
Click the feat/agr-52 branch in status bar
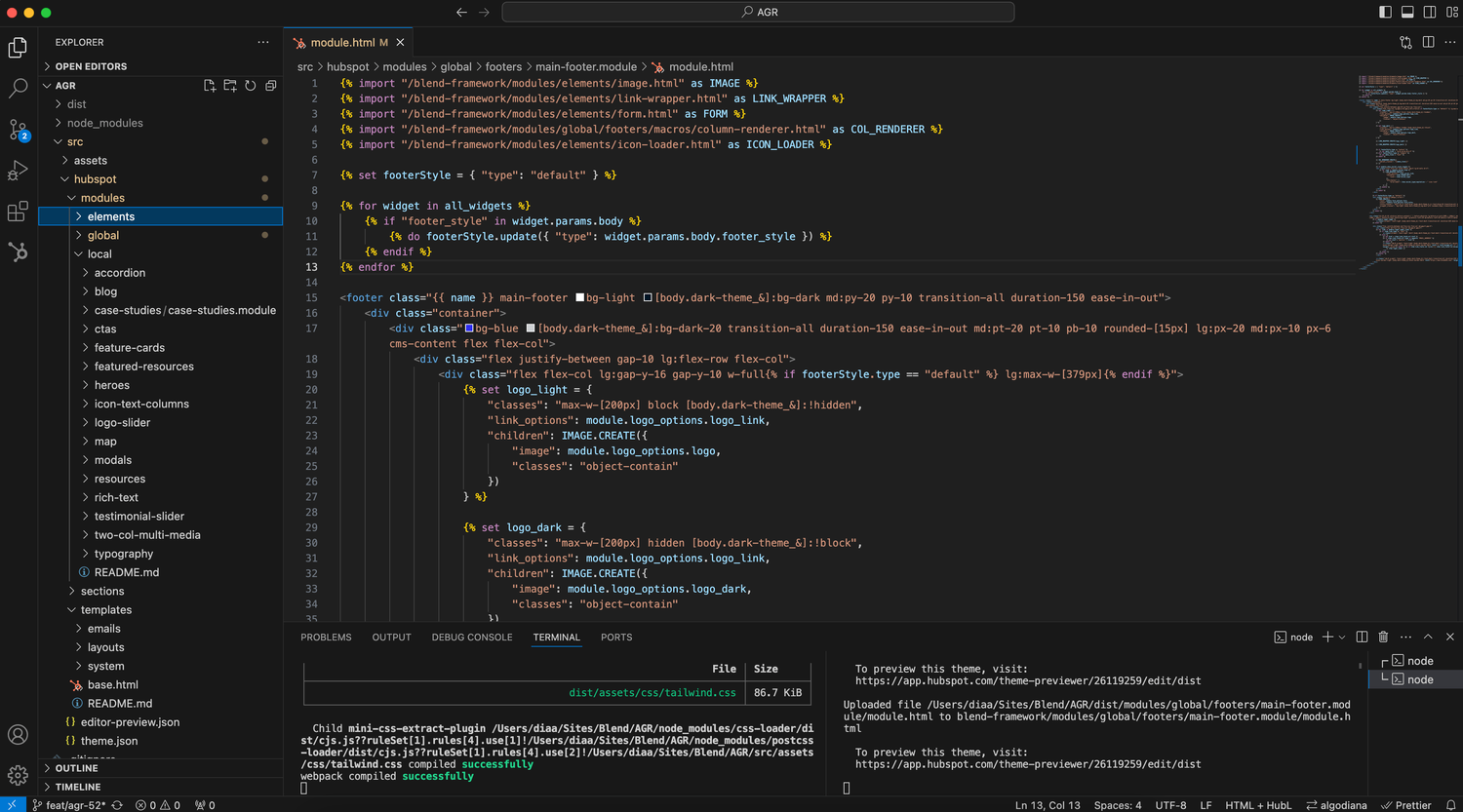tap(68, 805)
